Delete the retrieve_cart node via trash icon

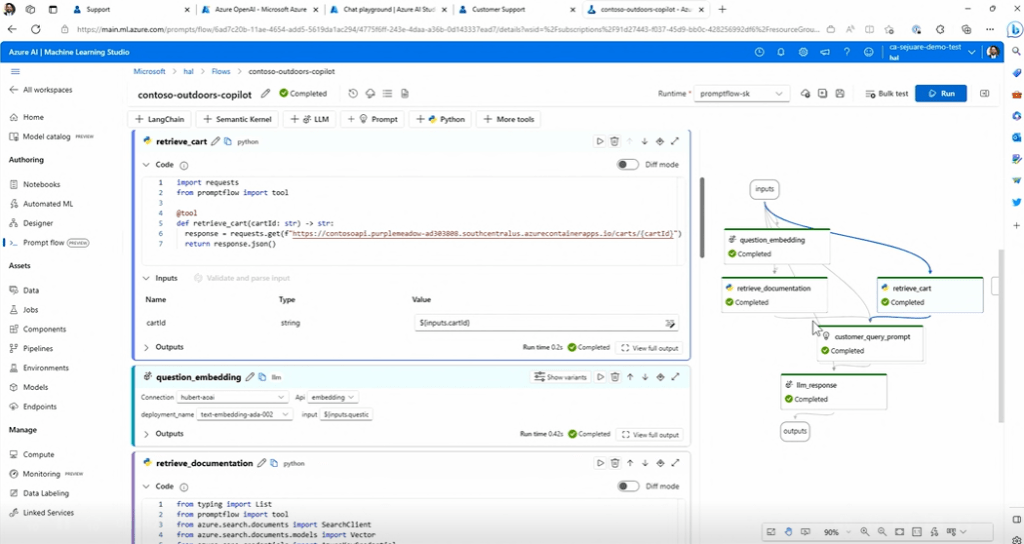click(615, 142)
